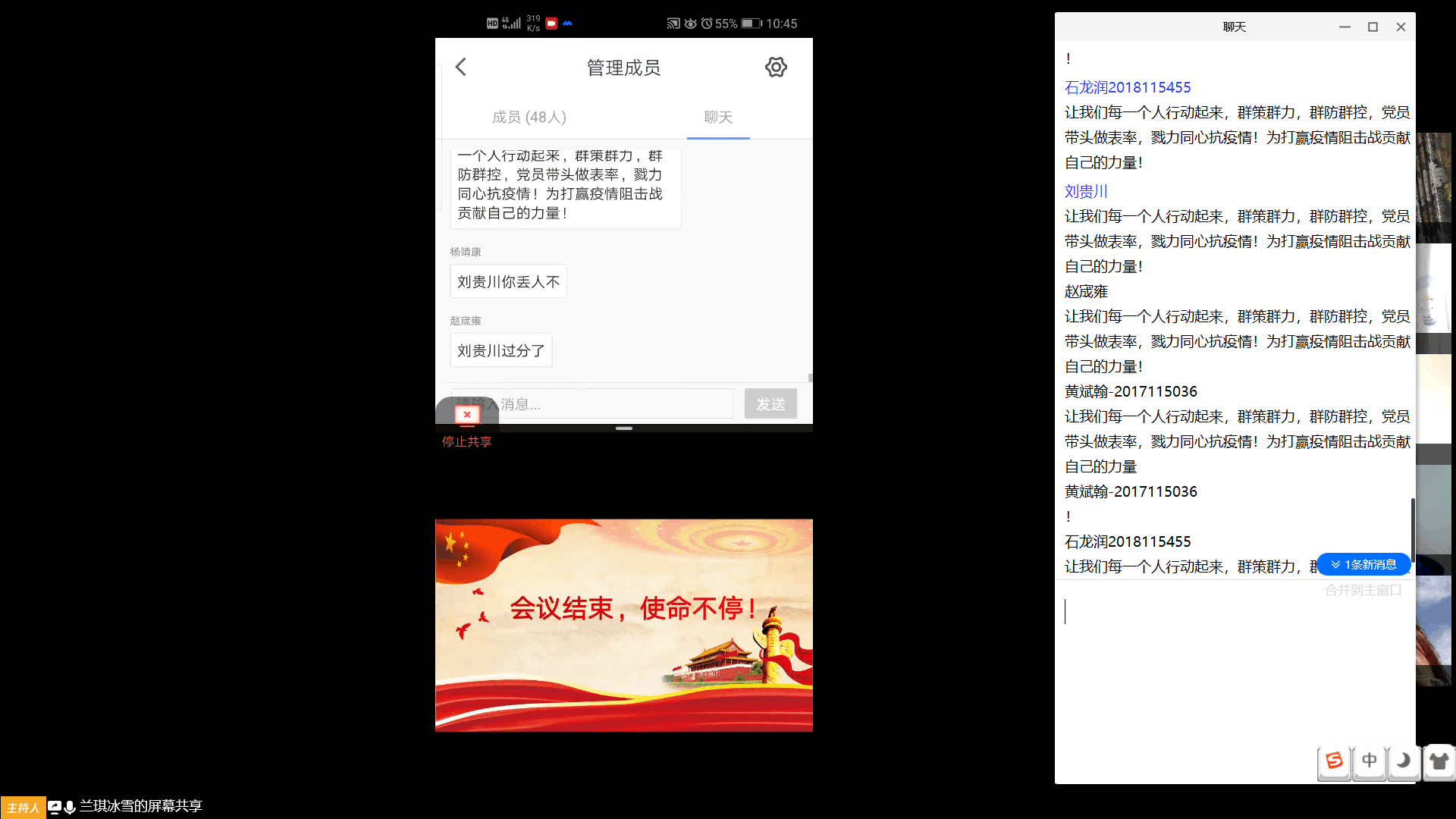Click the microphone icon next to 主持人
This screenshot has width=1456, height=819.
pyautogui.click(x=70, y=807)
